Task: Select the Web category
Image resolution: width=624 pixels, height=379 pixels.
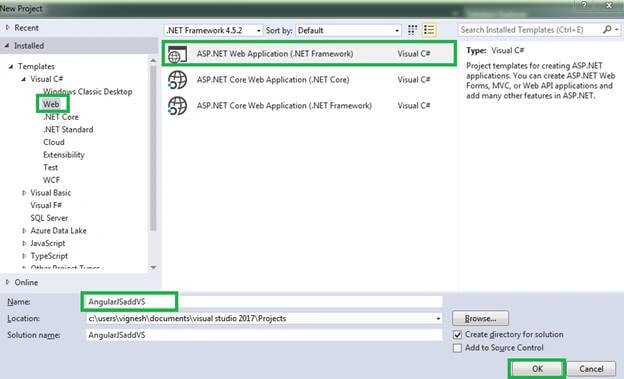Action: (51, 104)
